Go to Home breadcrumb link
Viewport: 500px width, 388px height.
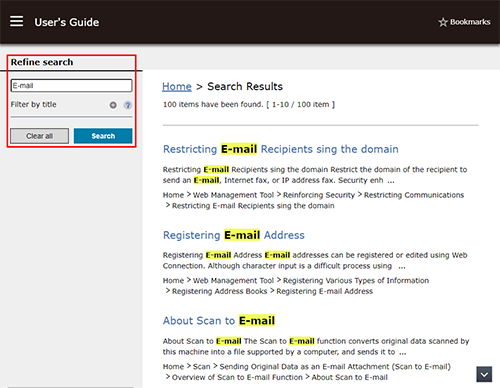[177, 87]
